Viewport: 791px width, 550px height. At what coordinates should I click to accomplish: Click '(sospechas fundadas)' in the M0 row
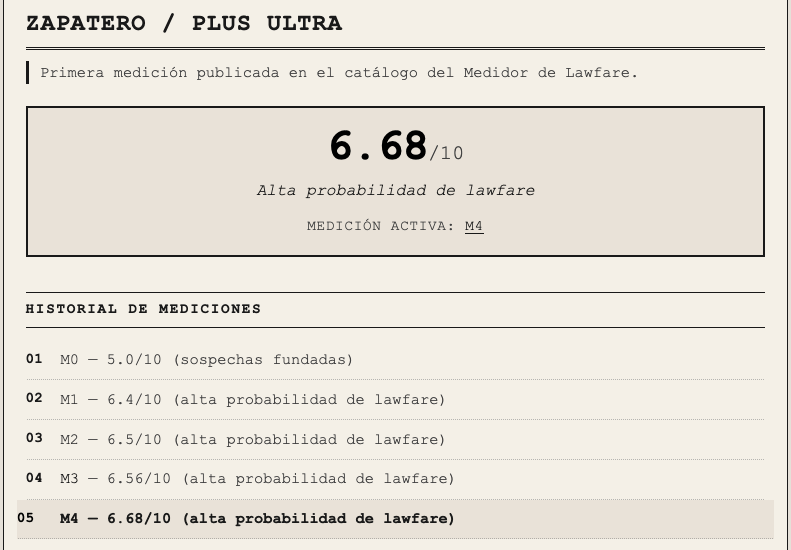263,360
